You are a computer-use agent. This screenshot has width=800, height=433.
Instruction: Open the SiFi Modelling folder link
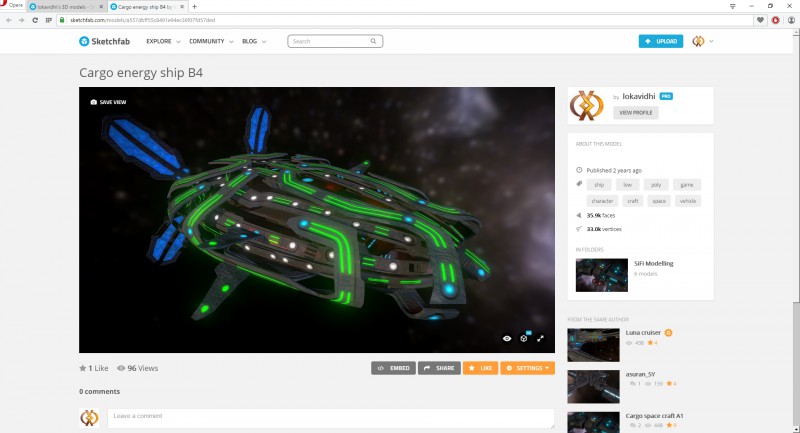(x=654, y=264)
